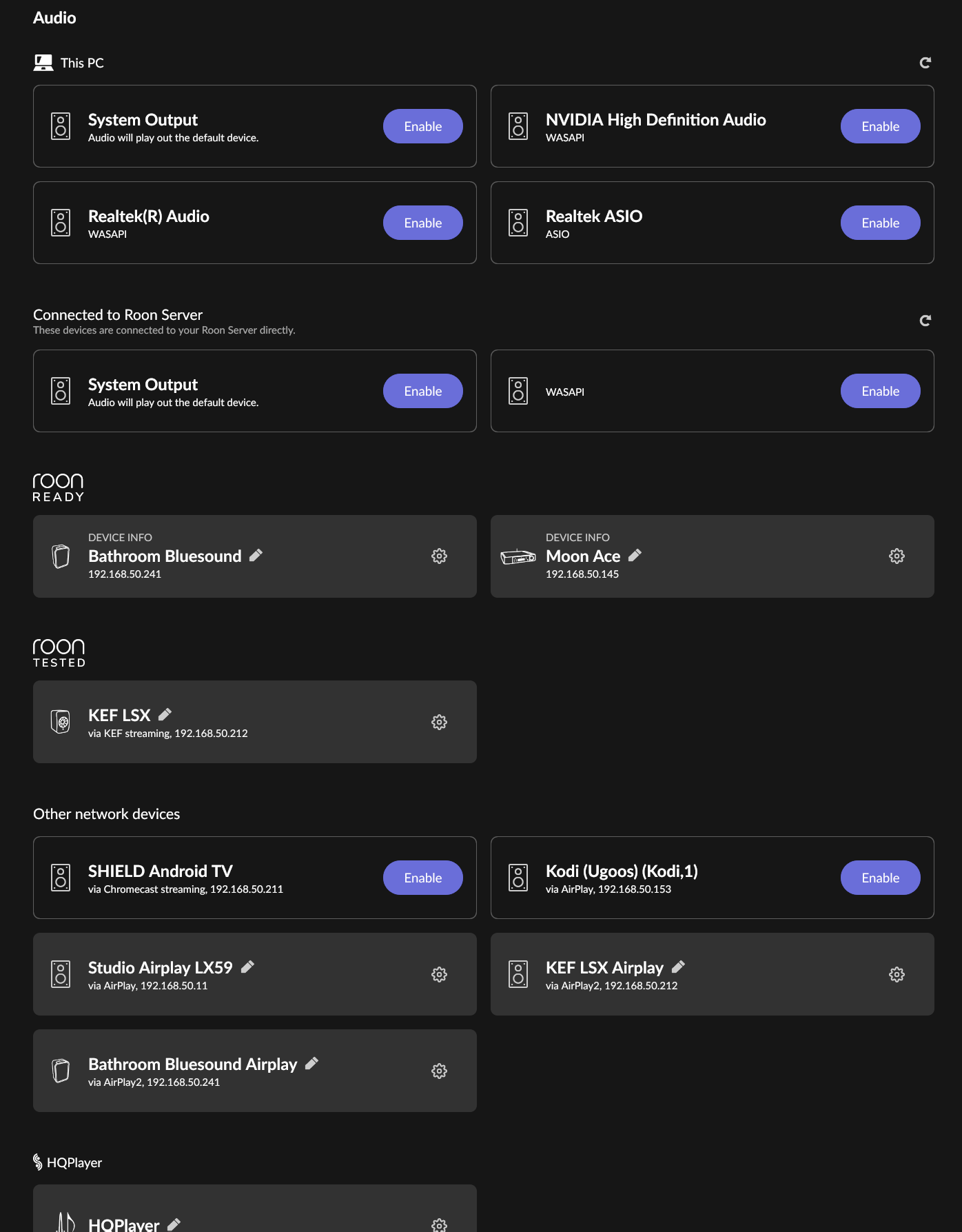Open Studio Airplay LX59 settings gear
Image resolution: width=962 pixels, height=1232 pixels.
(x=439, y=974)
